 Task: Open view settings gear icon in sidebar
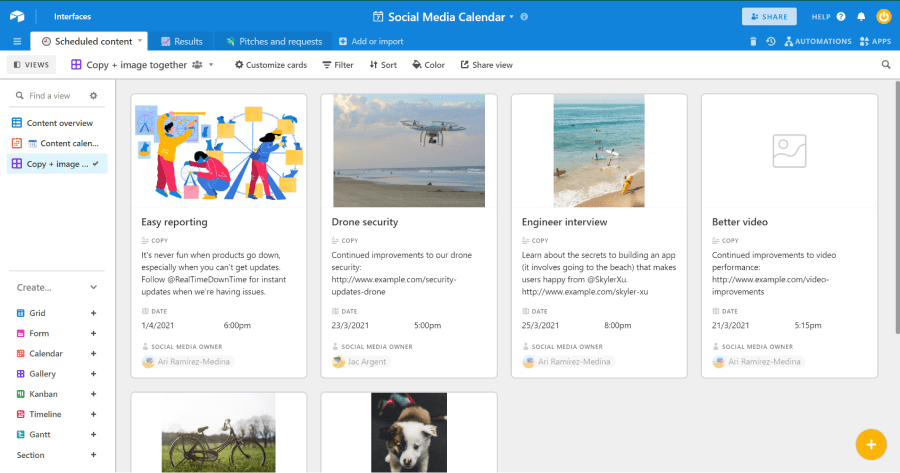click(x=94, y=96)
